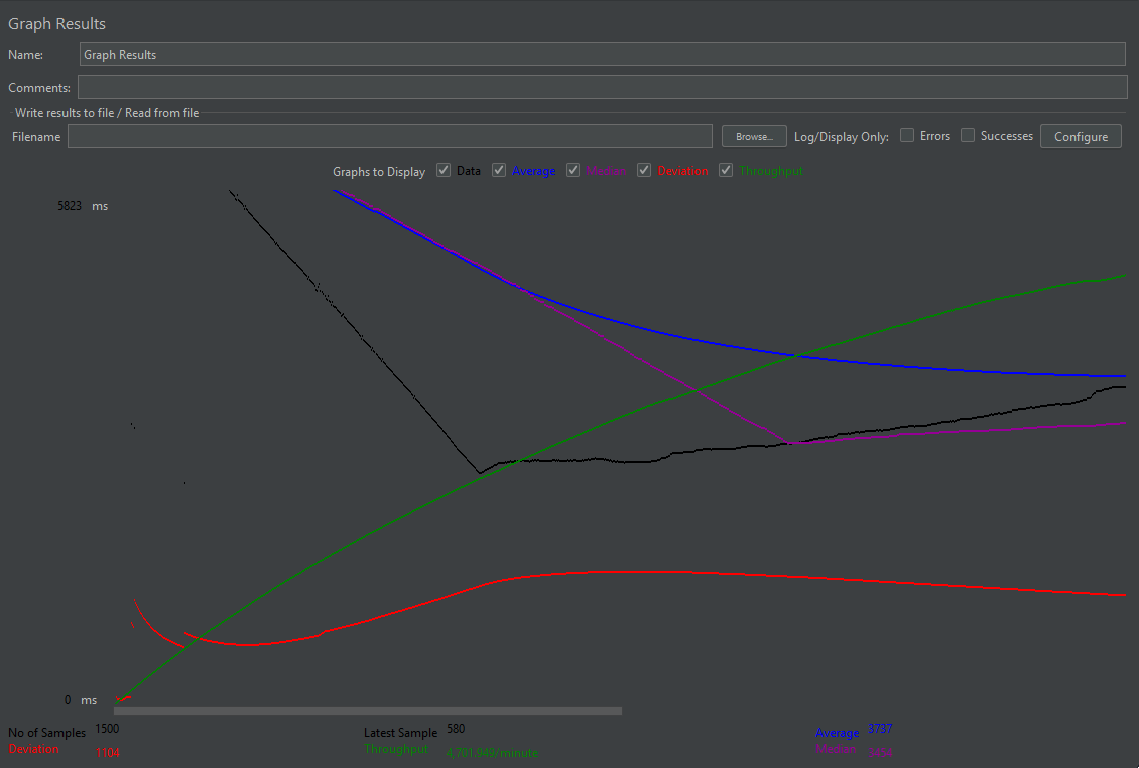Click into the Name text field
This screenshot has height=768, width=1139.
602,54
